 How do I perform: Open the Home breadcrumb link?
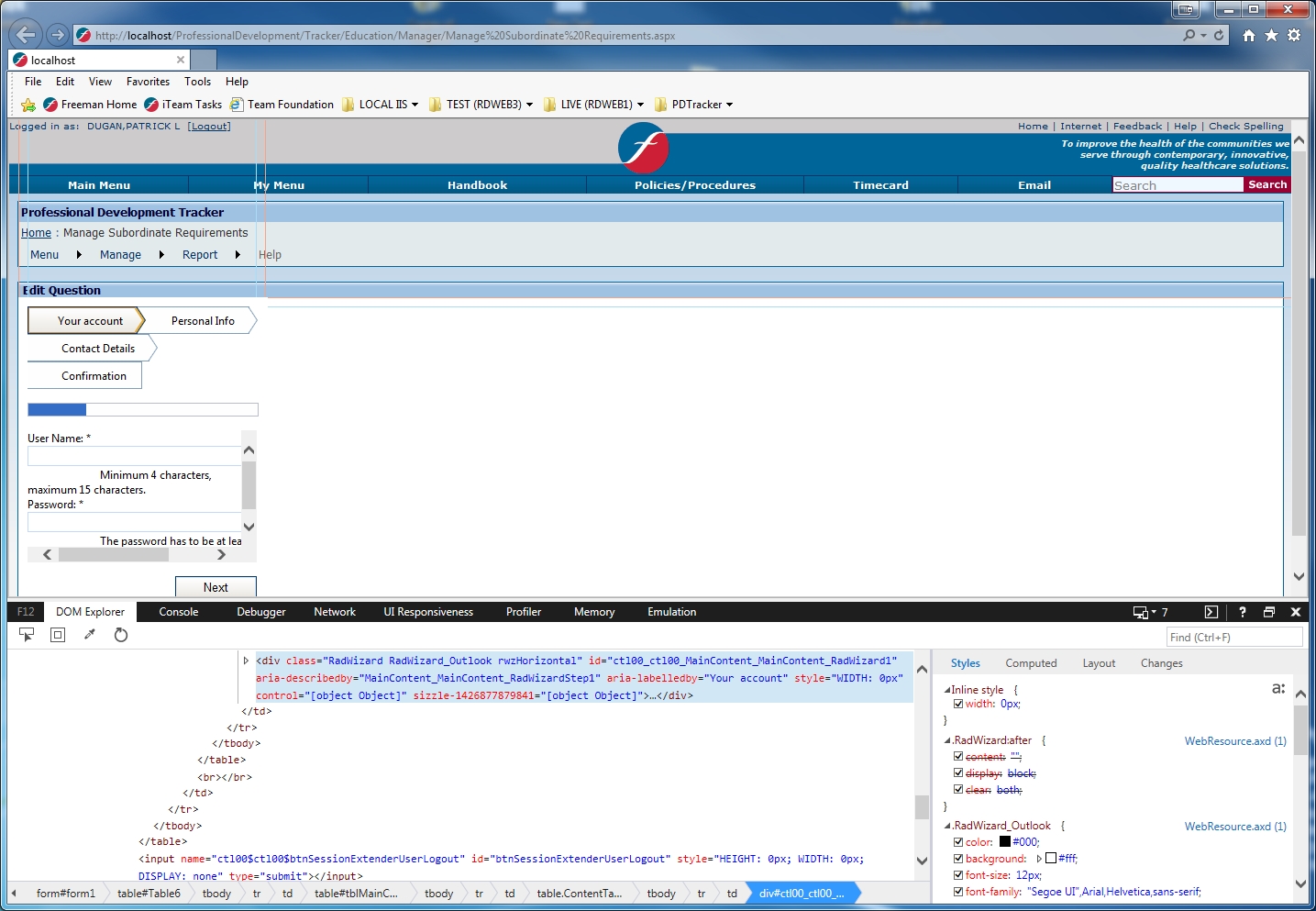[x=36, y=233]
